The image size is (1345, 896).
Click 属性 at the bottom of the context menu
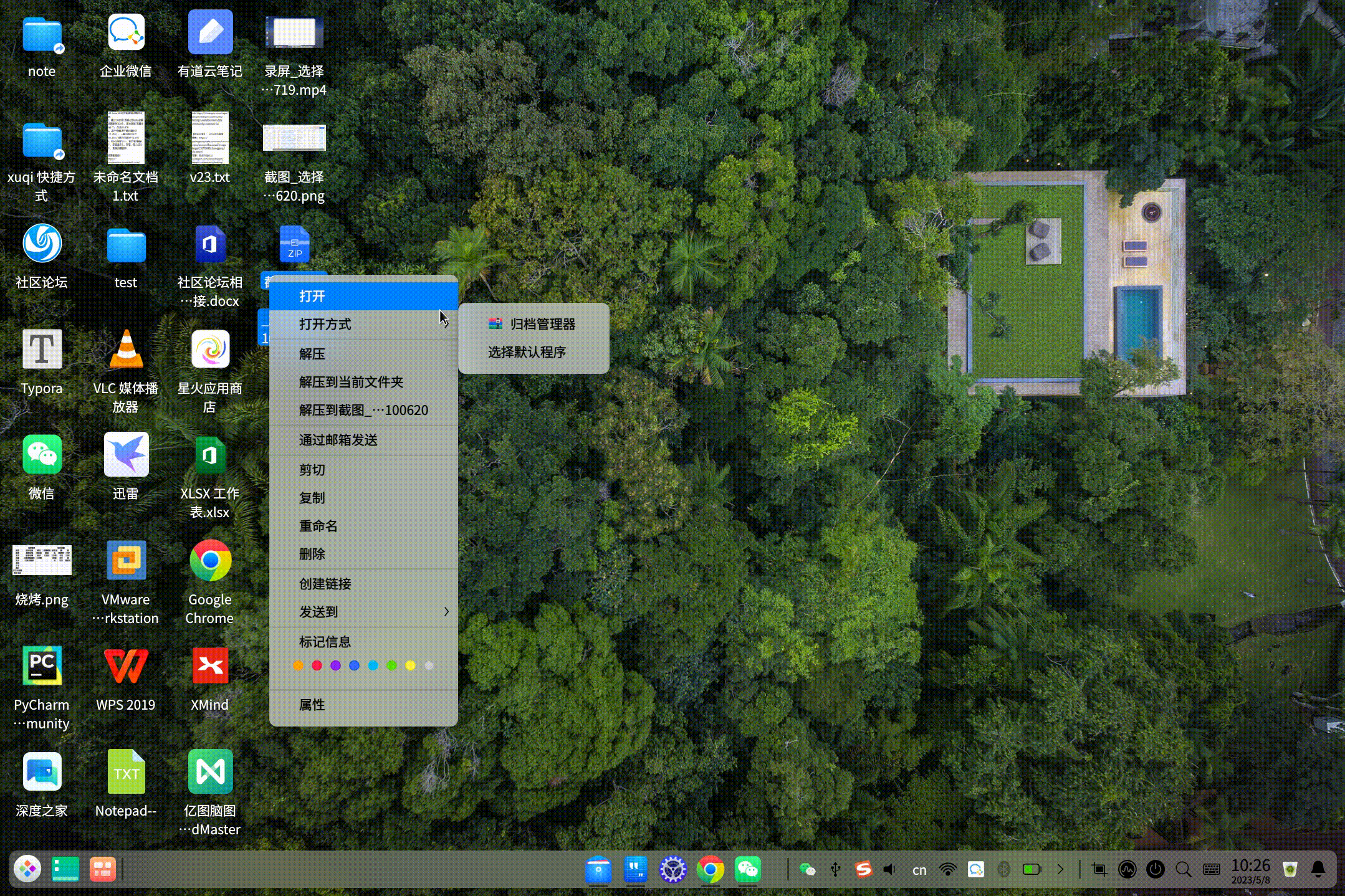tap(312, 705)
